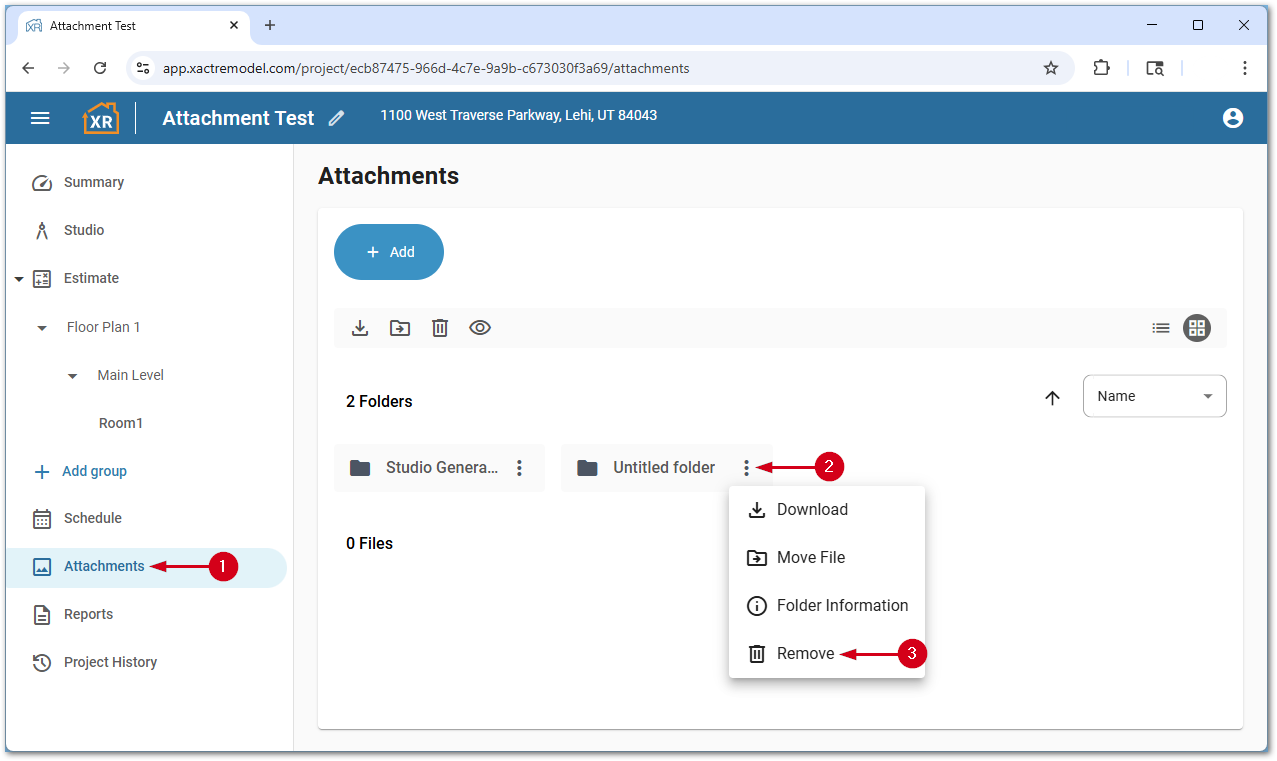Click the blue Add button

pyautogui.click(x=389, y=252)
